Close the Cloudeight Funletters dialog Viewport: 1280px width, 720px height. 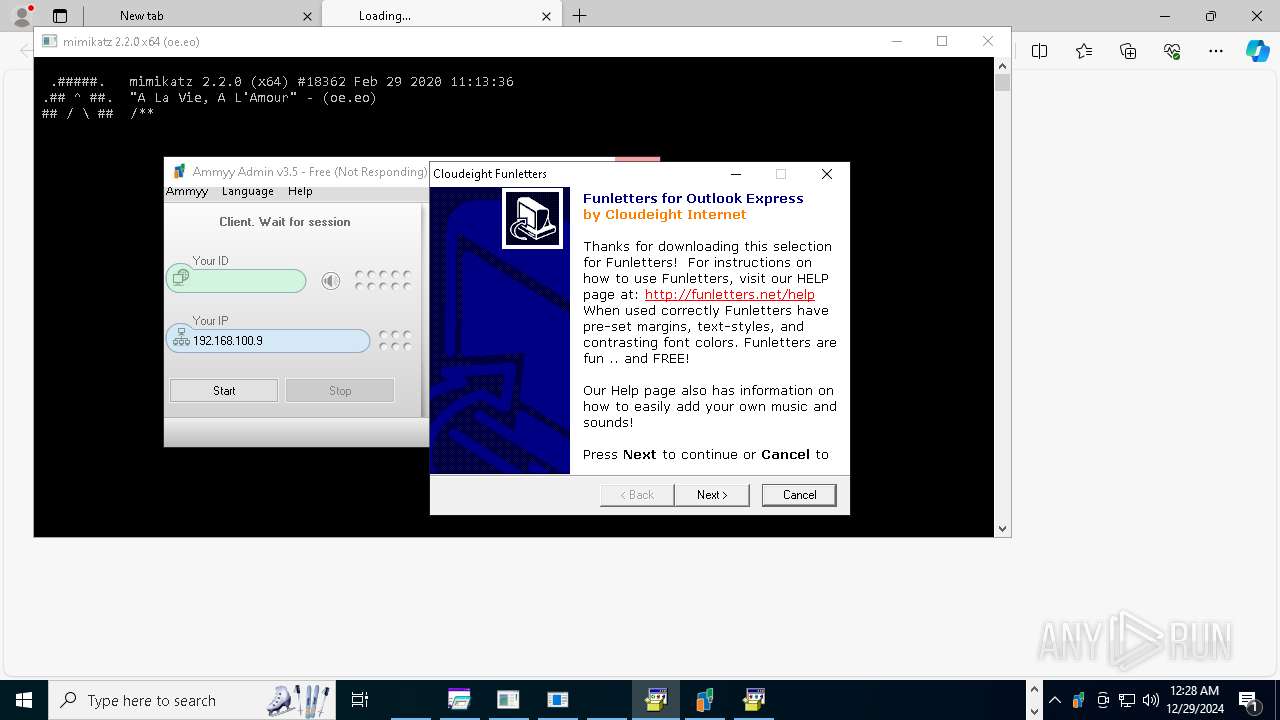coord(827,174)
